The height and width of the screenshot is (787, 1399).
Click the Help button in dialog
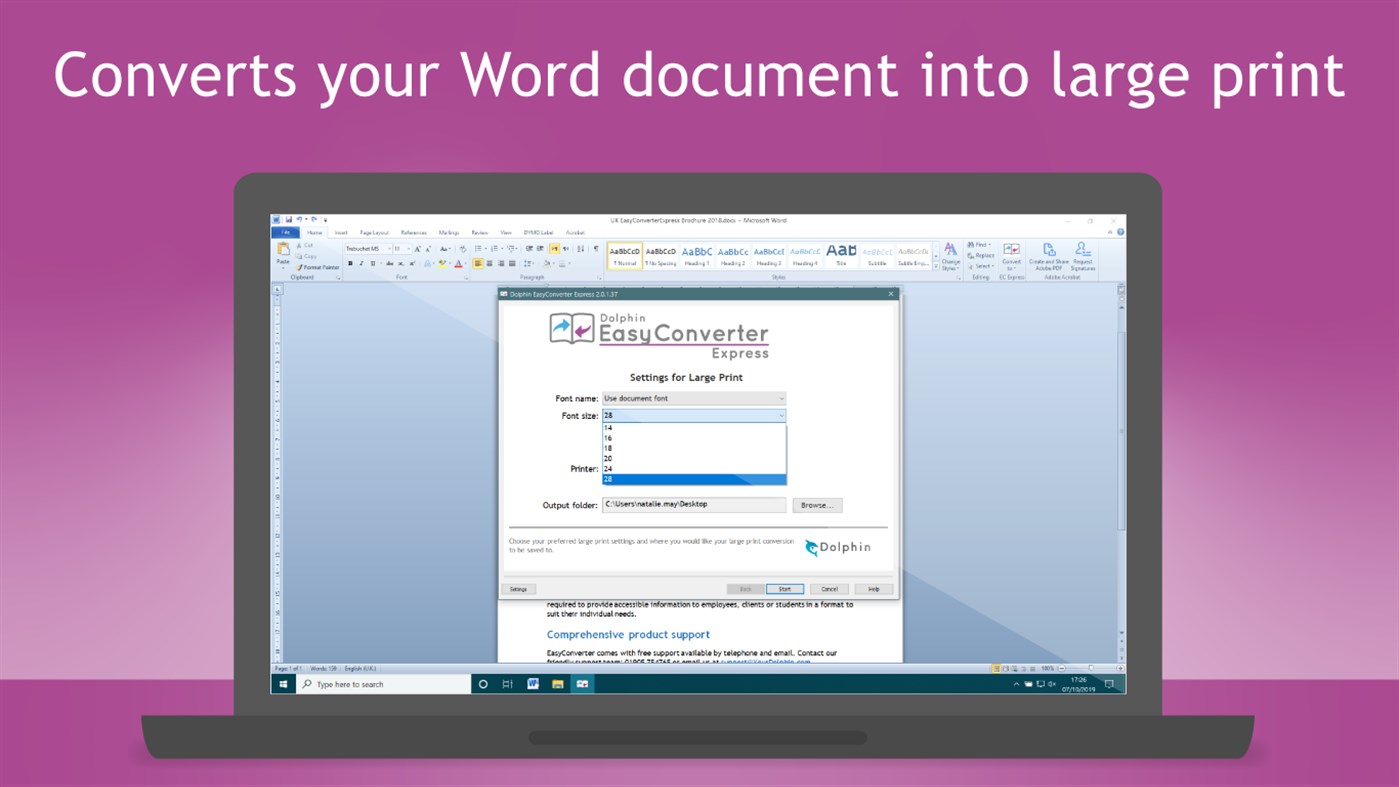tap(873, 589)
